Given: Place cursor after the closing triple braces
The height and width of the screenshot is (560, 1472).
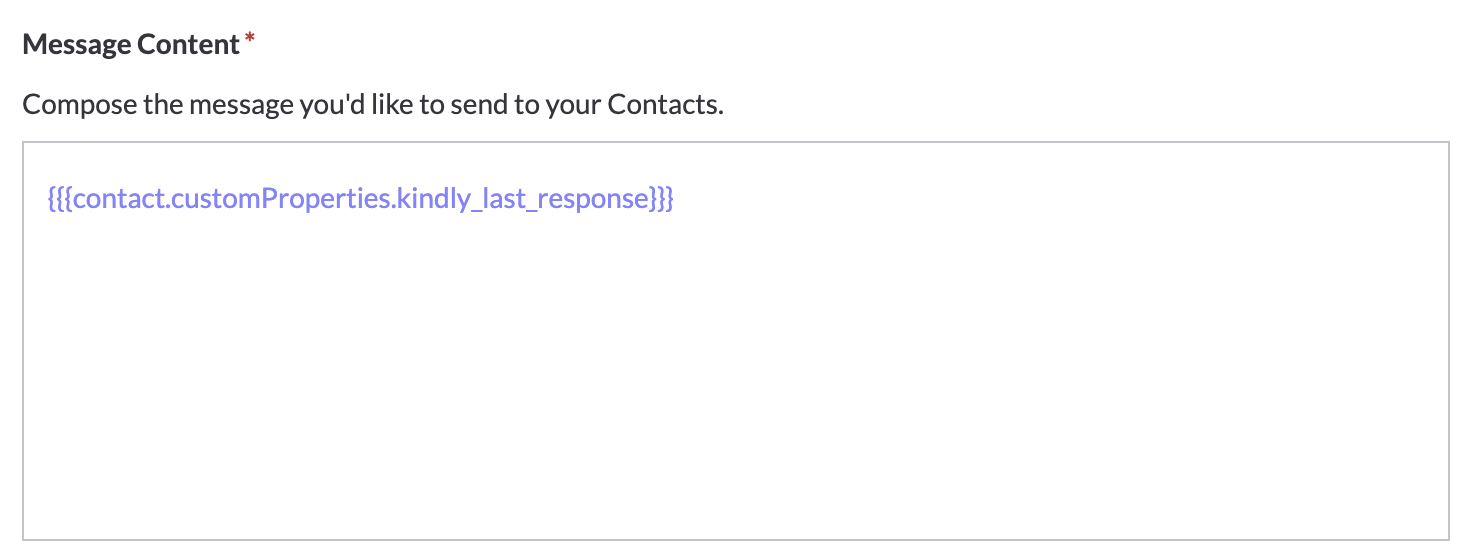Looking at the screenshot, I should pyautogui.click(x=676, y=199).
